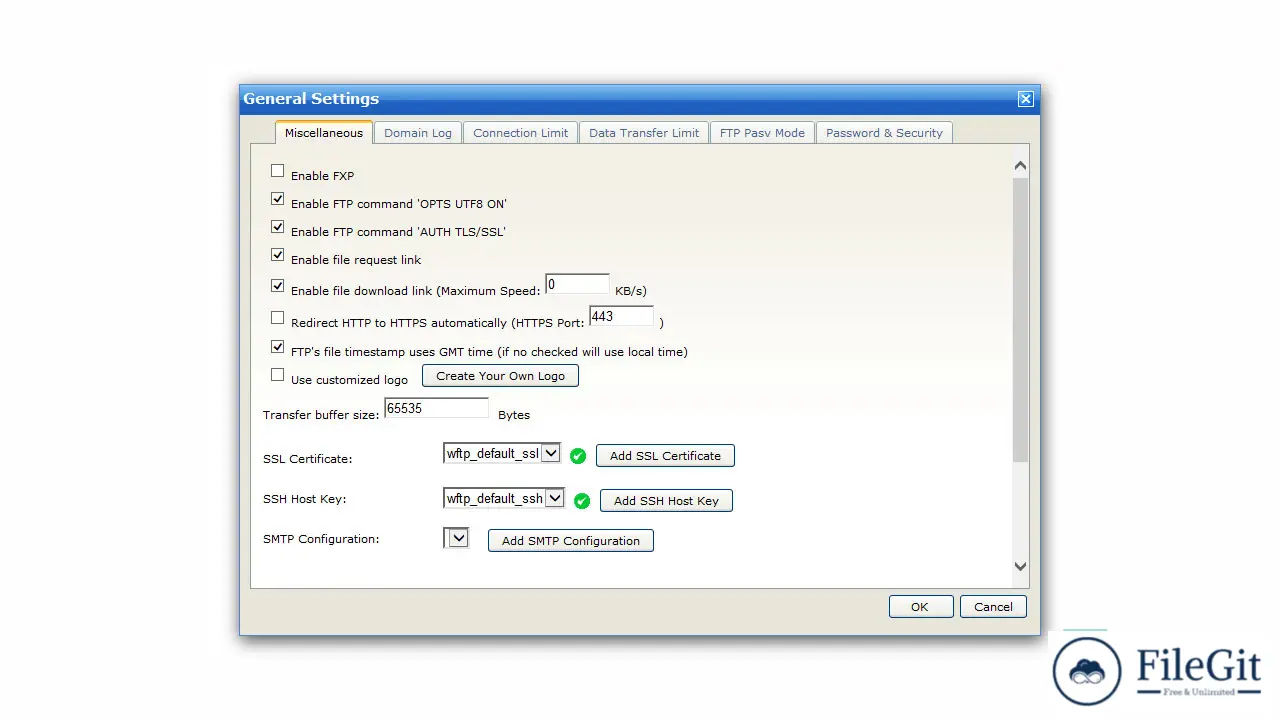The height and width of the screenshot is (720, 1280).
Task: Toggle Enable file download link checkbox
Action: coord(278,285)
